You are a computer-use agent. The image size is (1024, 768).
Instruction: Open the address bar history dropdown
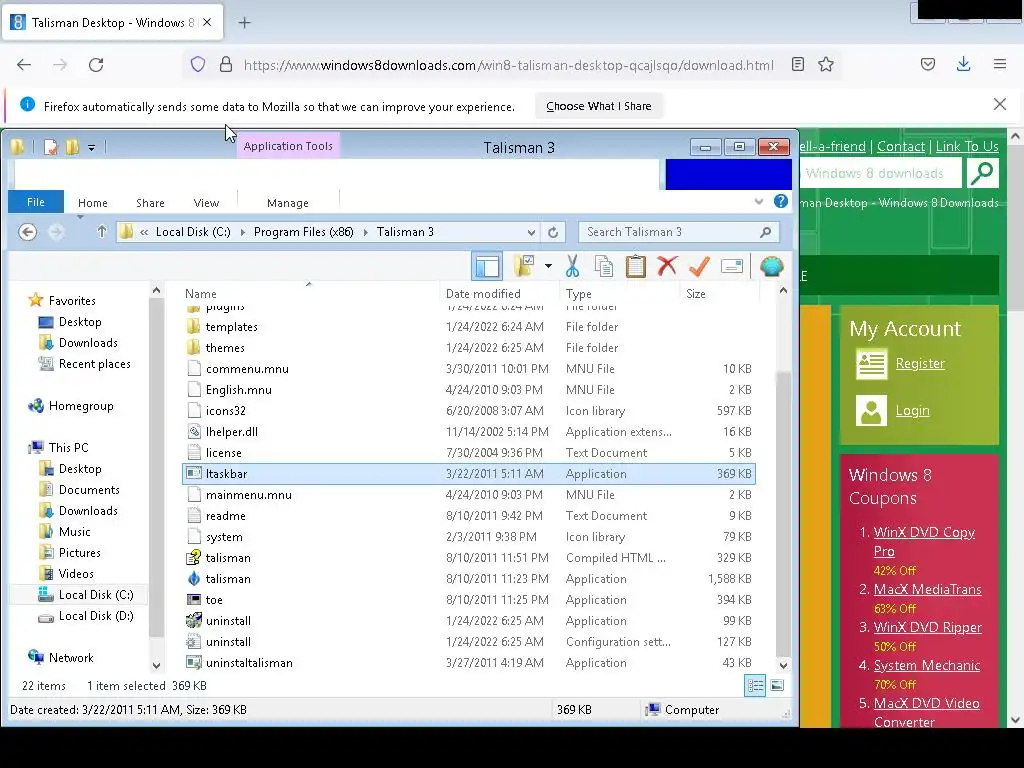(531, 232)
